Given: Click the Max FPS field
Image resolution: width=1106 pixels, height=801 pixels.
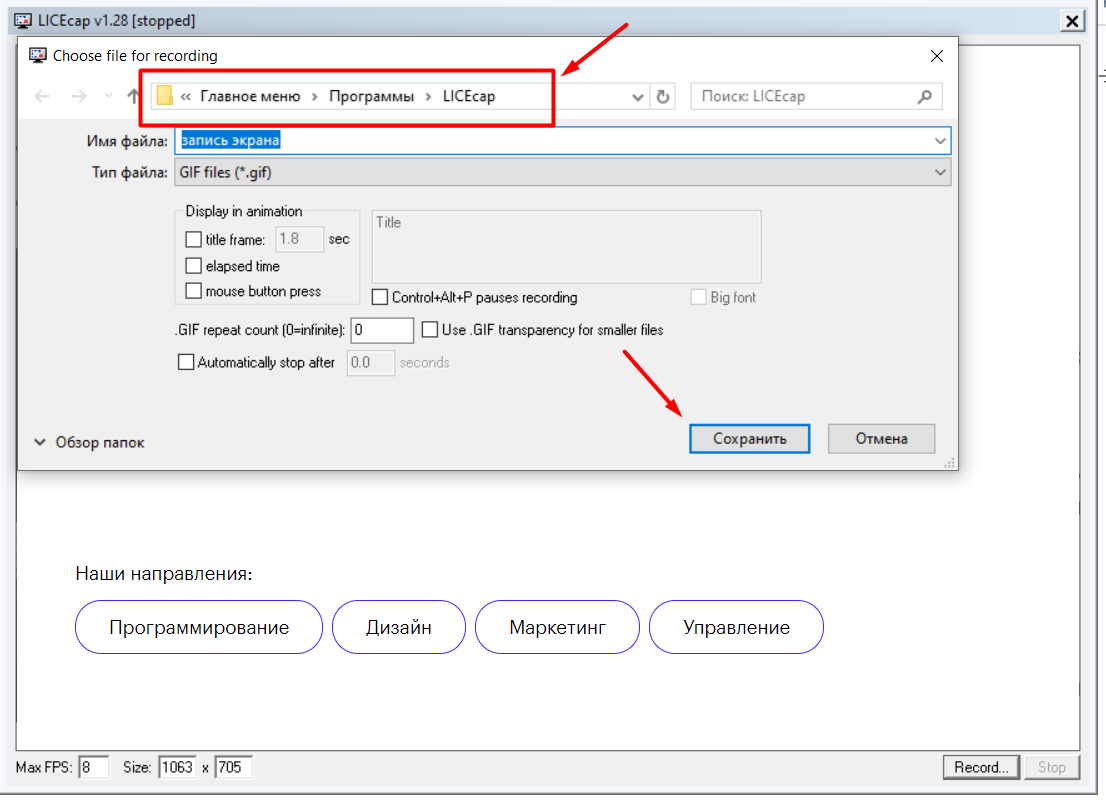Looking at the screenshot, I should [93, 767].
